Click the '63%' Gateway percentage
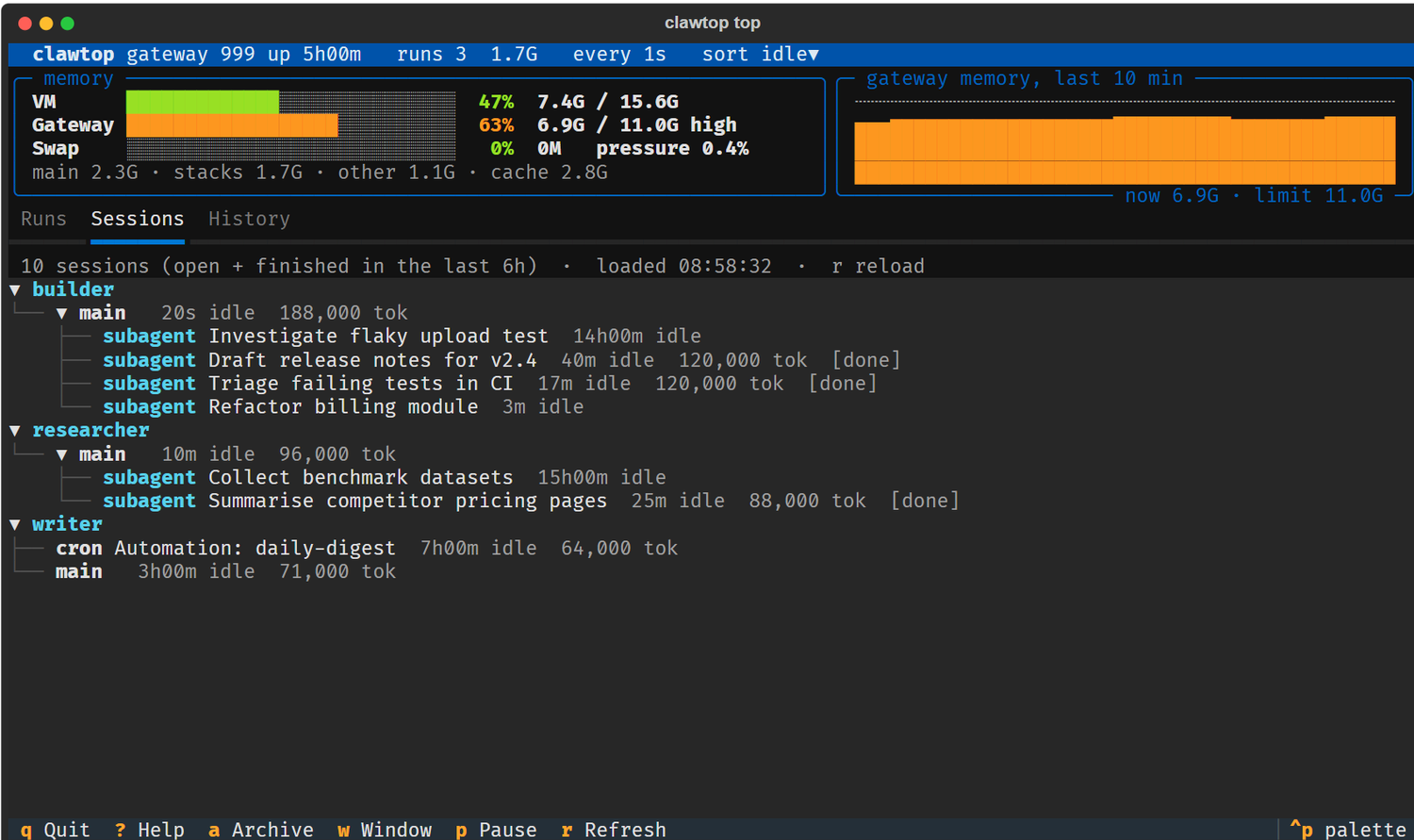Screen dimensions: 1414x840 pos(497,125)
